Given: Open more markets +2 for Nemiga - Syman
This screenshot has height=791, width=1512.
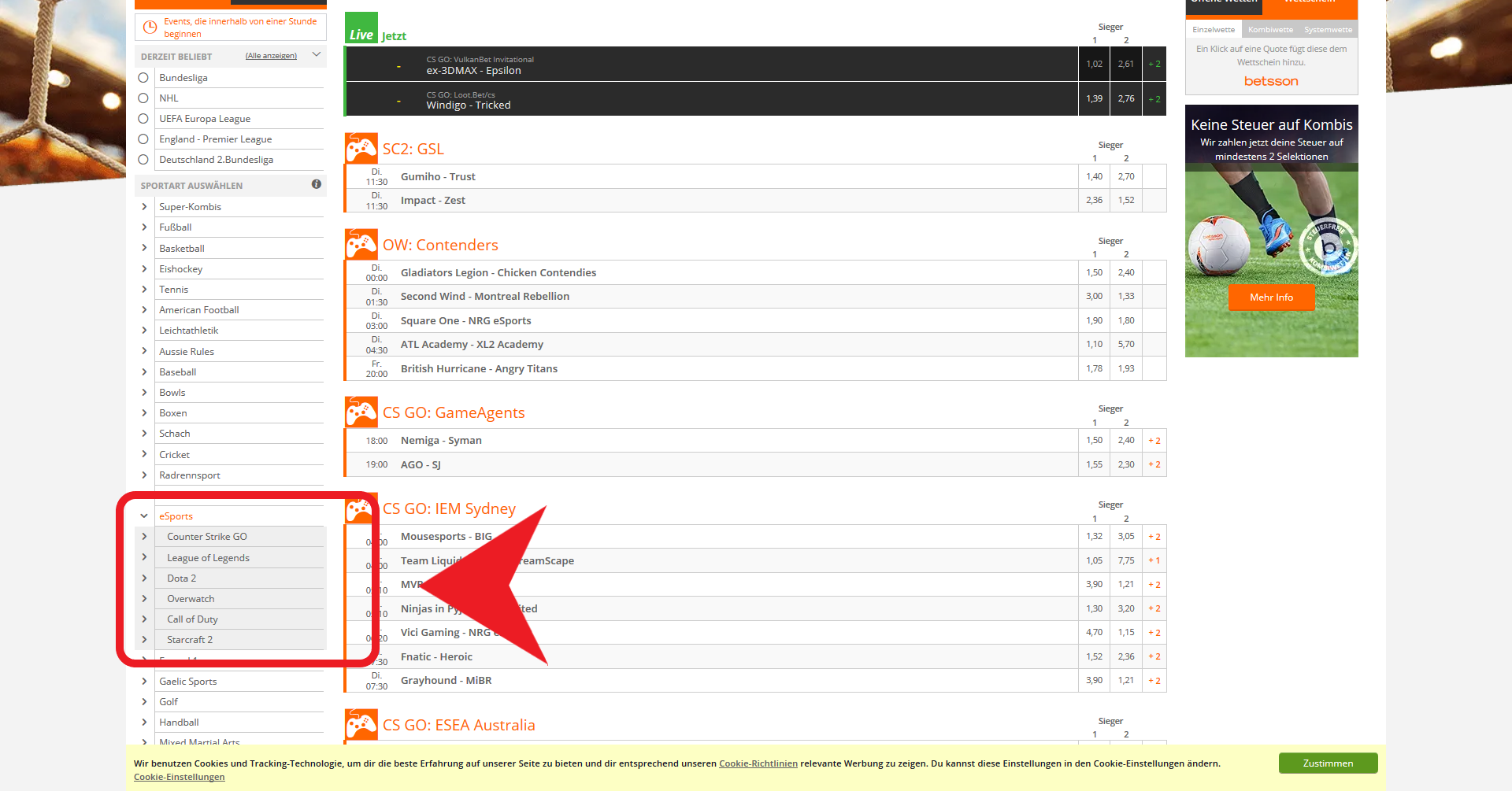Looking at the screenshot, I should point(1154,441).
